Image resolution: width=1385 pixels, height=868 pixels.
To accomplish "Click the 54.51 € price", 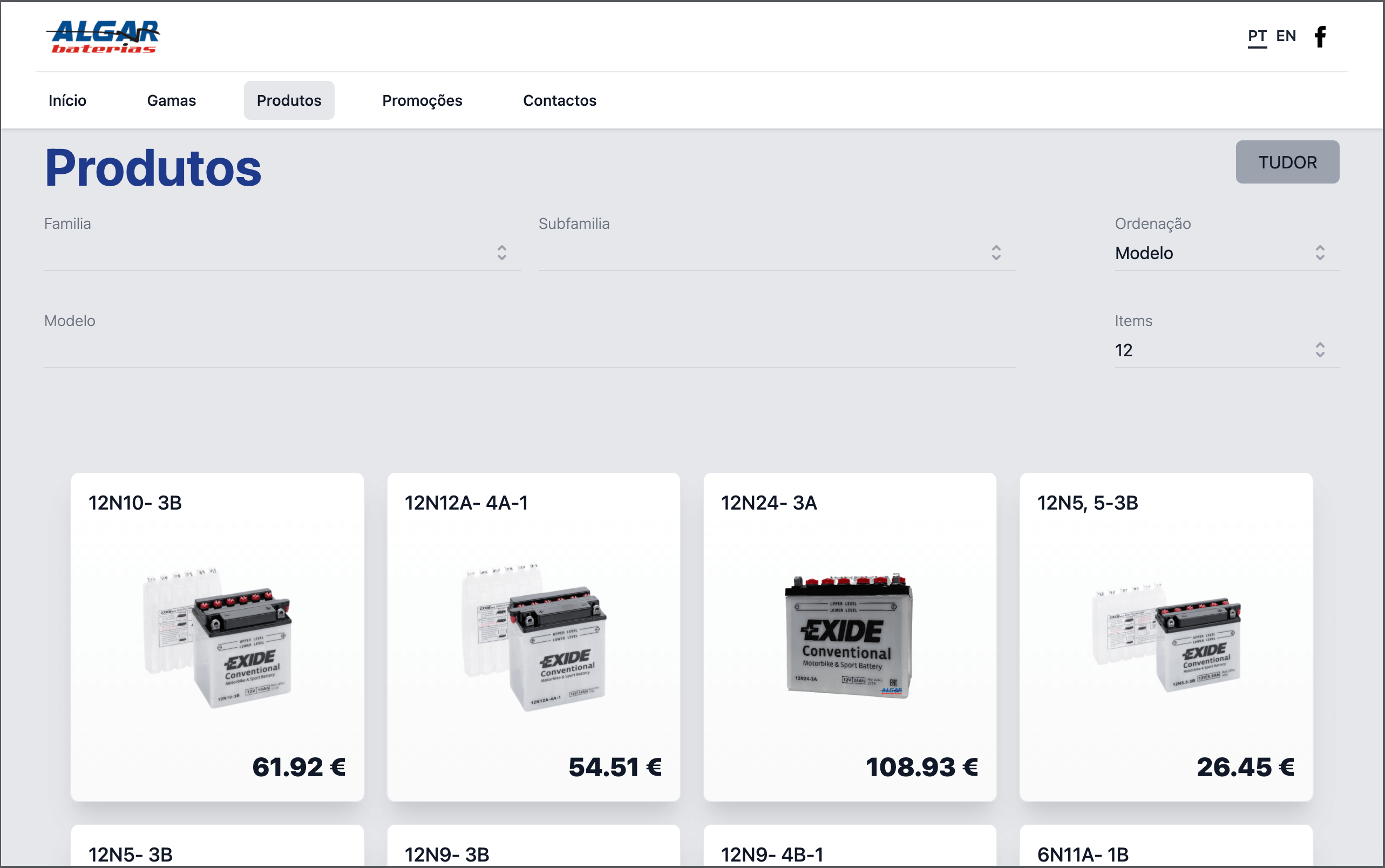I will click(615, 767).
